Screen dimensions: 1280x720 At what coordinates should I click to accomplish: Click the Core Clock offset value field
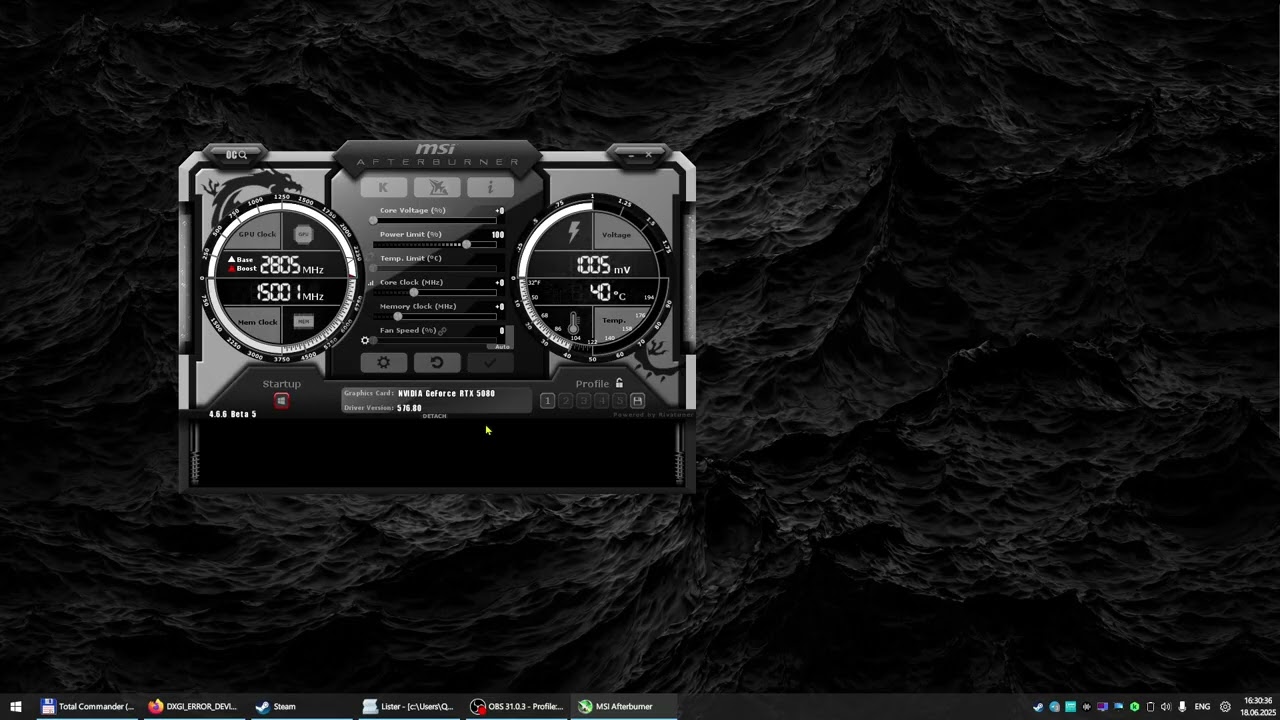pyautogui.click(x=500, y=282)
